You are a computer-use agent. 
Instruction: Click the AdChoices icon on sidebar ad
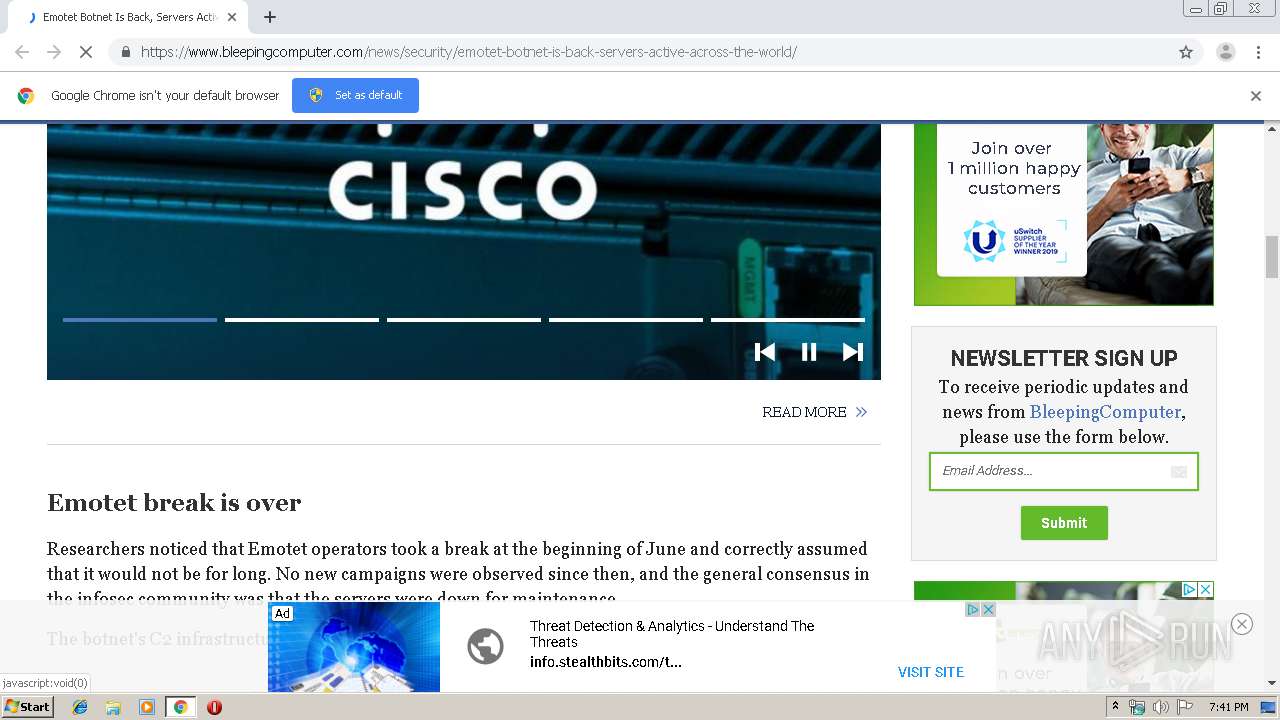pos(1190,589)
